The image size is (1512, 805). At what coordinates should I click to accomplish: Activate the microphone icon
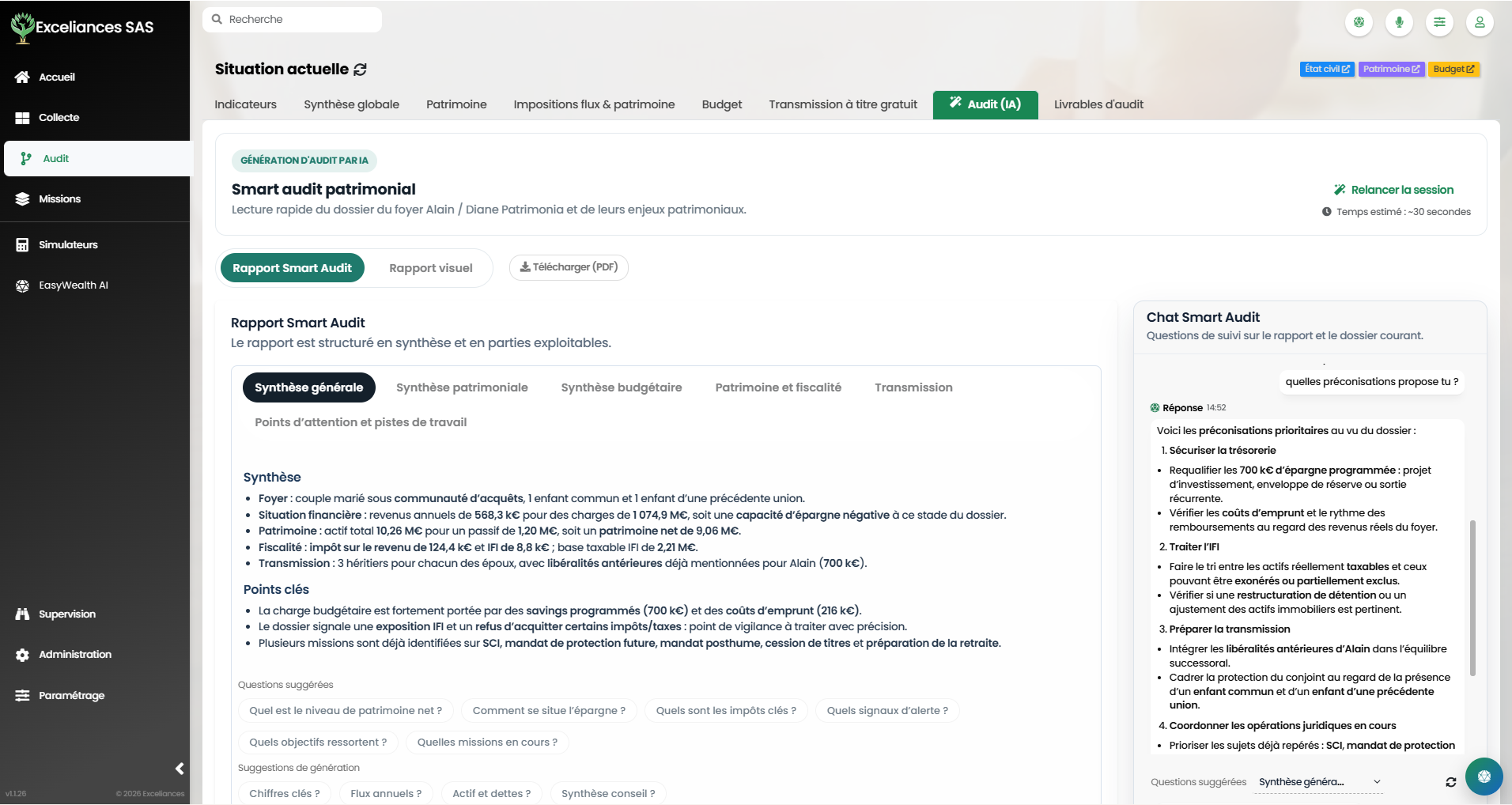click(x=1399, y=22)
